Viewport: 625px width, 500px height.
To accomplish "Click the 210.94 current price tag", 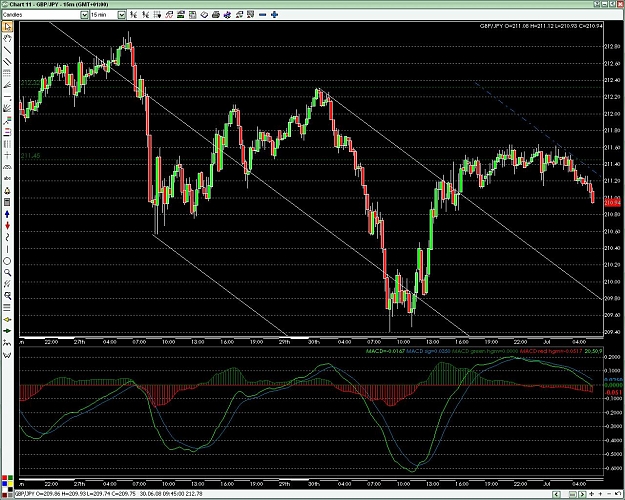I will point(612,203).
